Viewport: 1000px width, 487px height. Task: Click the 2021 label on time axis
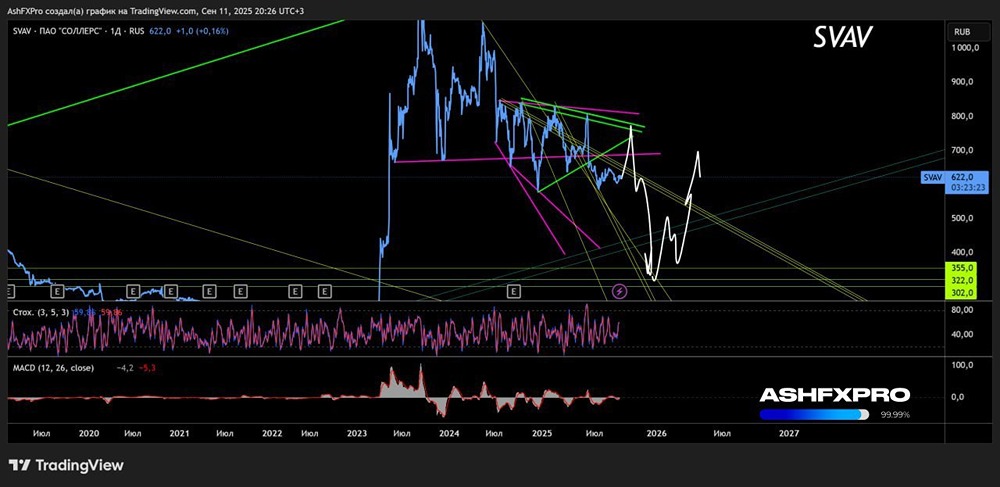[180, 433]
